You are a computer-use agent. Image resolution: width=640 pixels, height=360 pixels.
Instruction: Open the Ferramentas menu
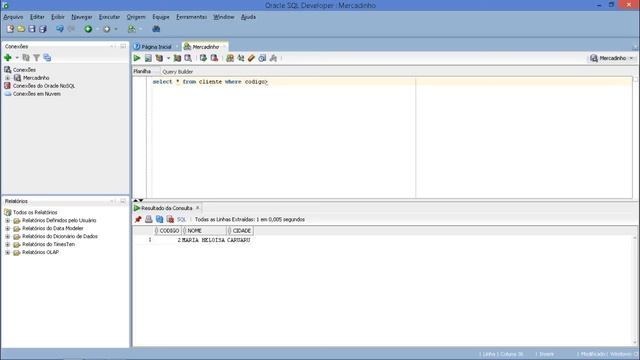191,17
